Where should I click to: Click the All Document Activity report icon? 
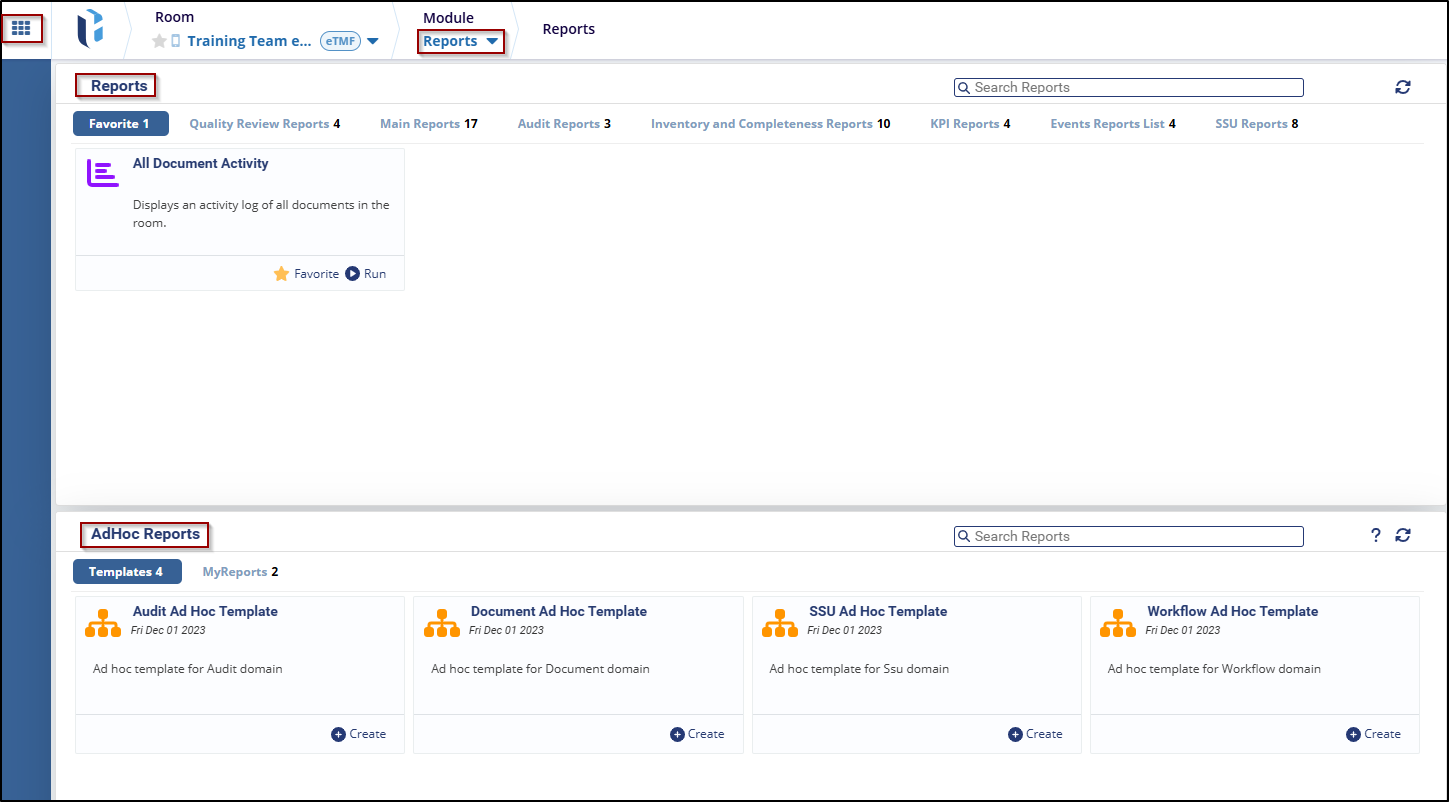103,173
